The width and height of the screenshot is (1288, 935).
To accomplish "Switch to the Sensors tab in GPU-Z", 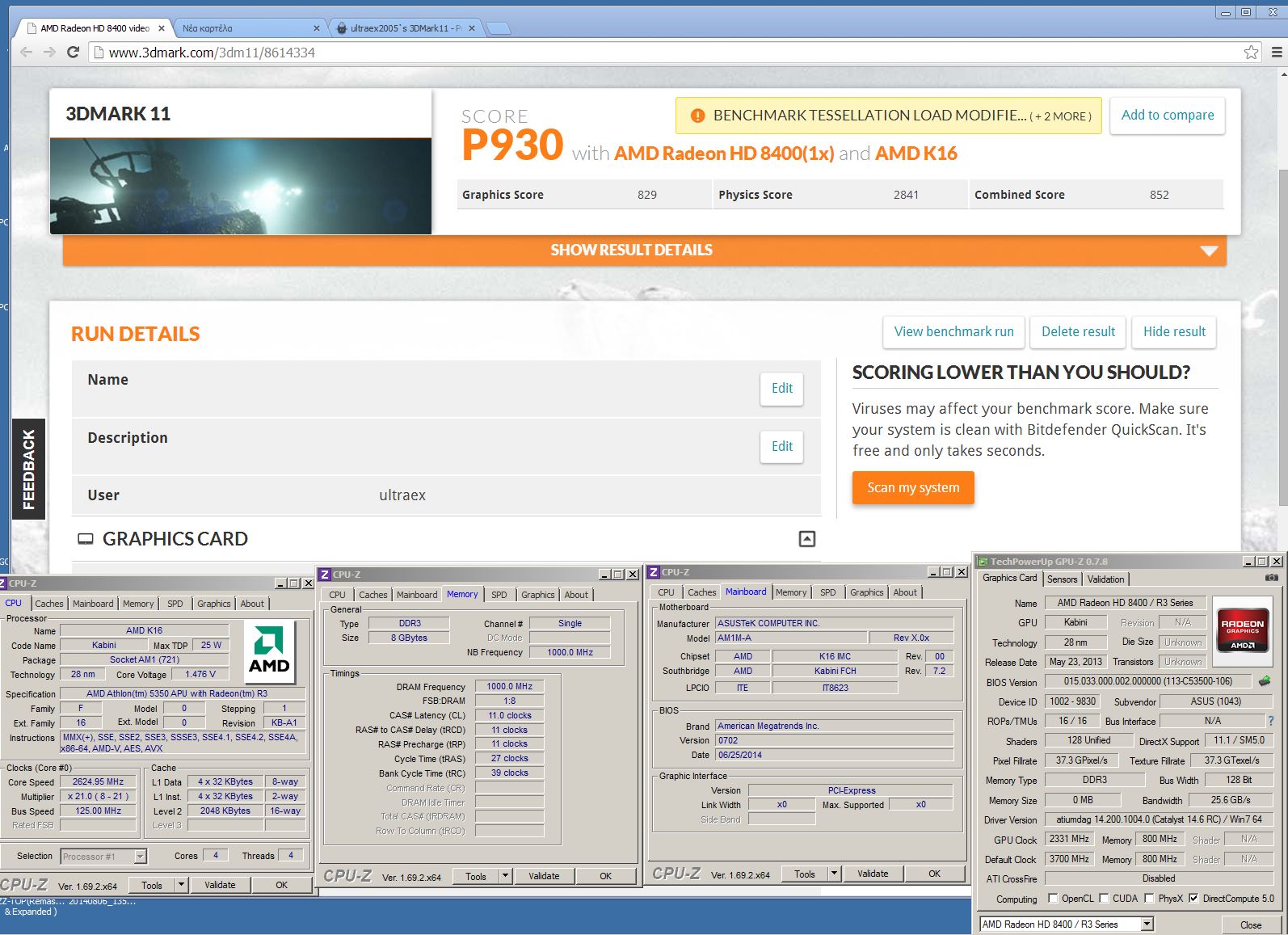I will coord(1062,579).
